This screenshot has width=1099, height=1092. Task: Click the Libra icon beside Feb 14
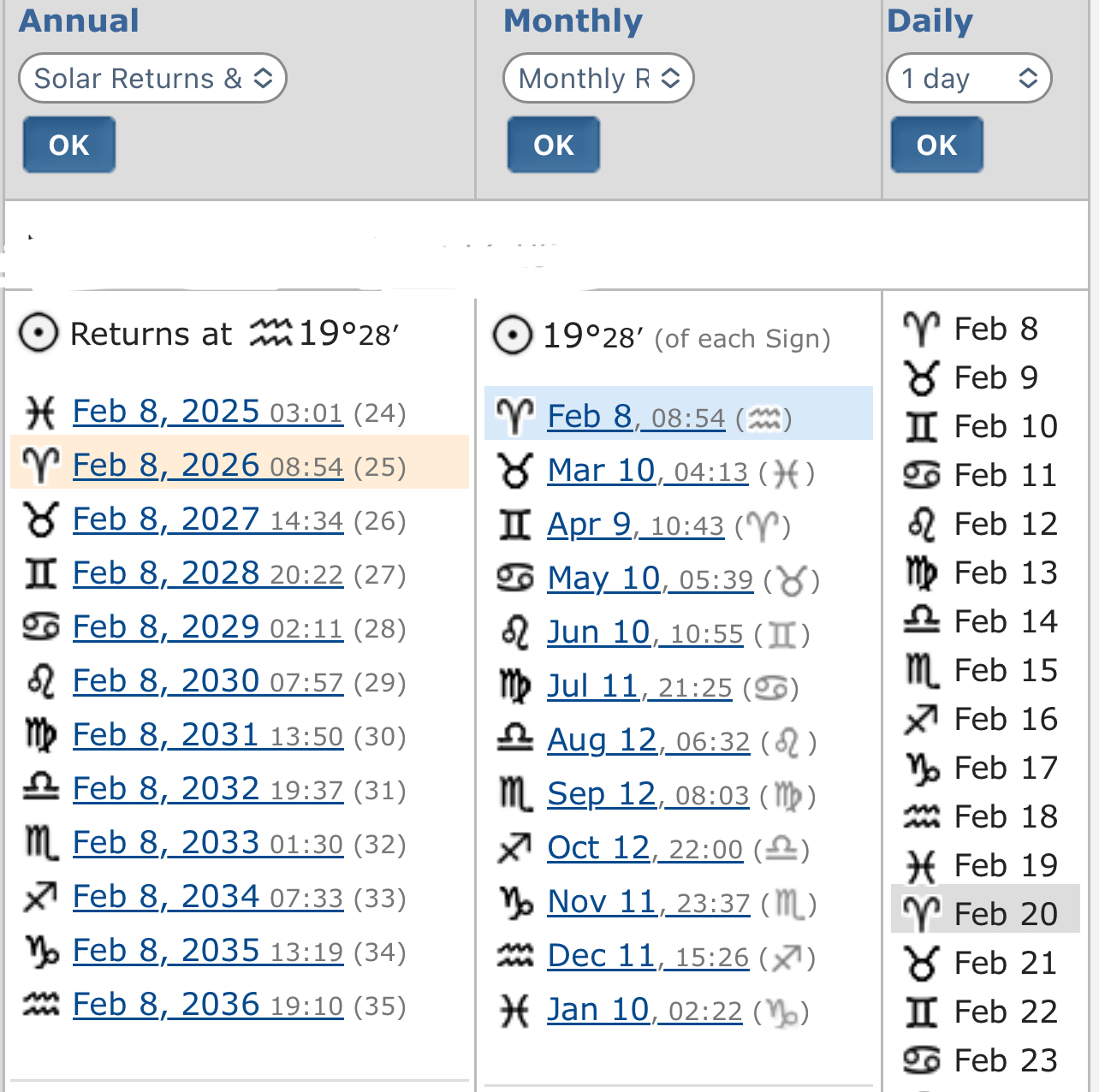point(922,621)
